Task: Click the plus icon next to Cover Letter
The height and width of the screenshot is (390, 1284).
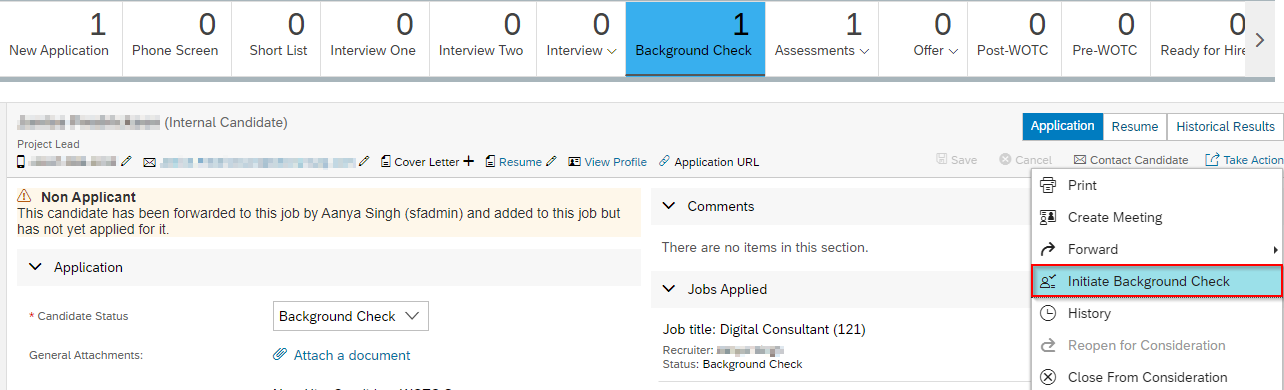Action: pos(469,161)
